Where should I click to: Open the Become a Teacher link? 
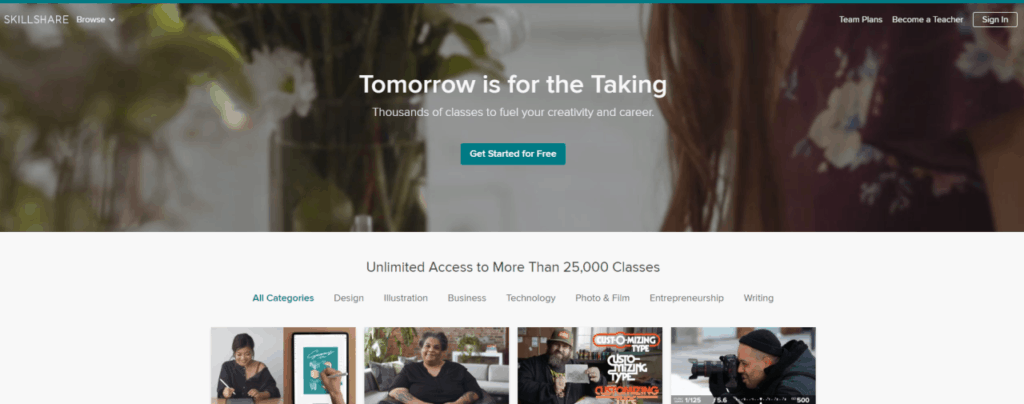tap(927, 20)
